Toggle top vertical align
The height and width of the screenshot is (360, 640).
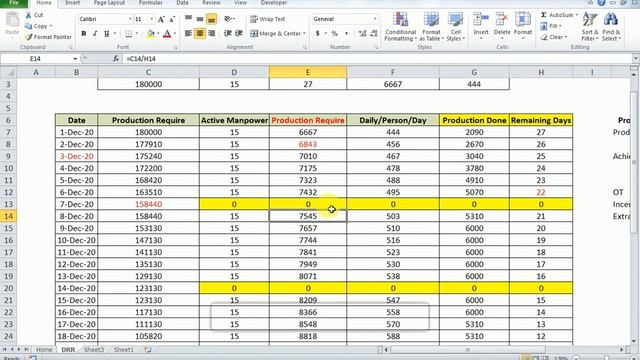pos(188,19)
